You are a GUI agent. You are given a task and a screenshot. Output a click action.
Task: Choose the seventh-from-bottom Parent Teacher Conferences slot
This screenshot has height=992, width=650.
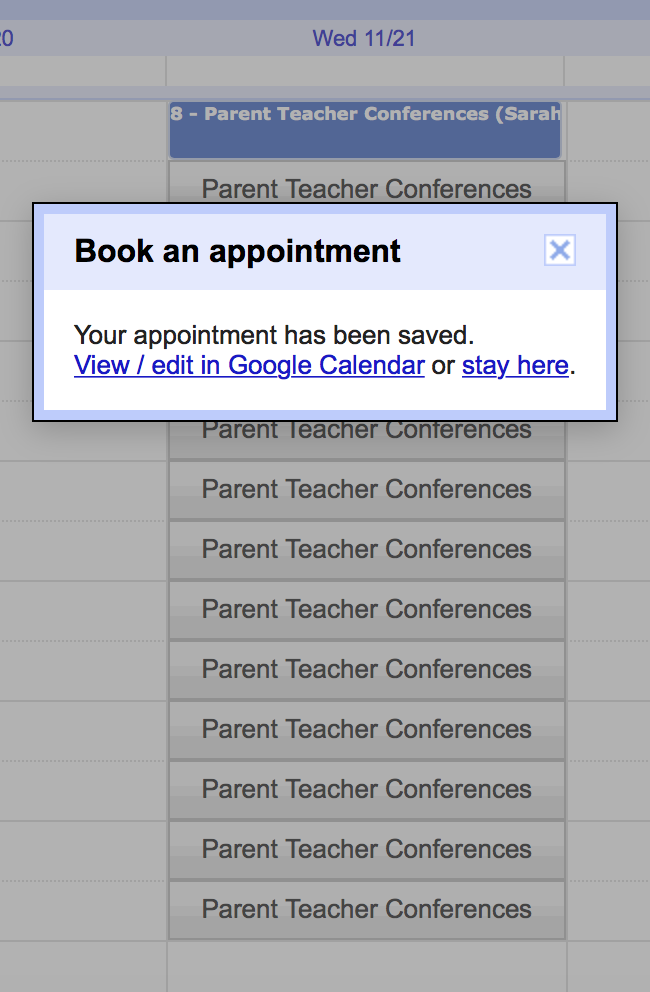click(366, 549)
